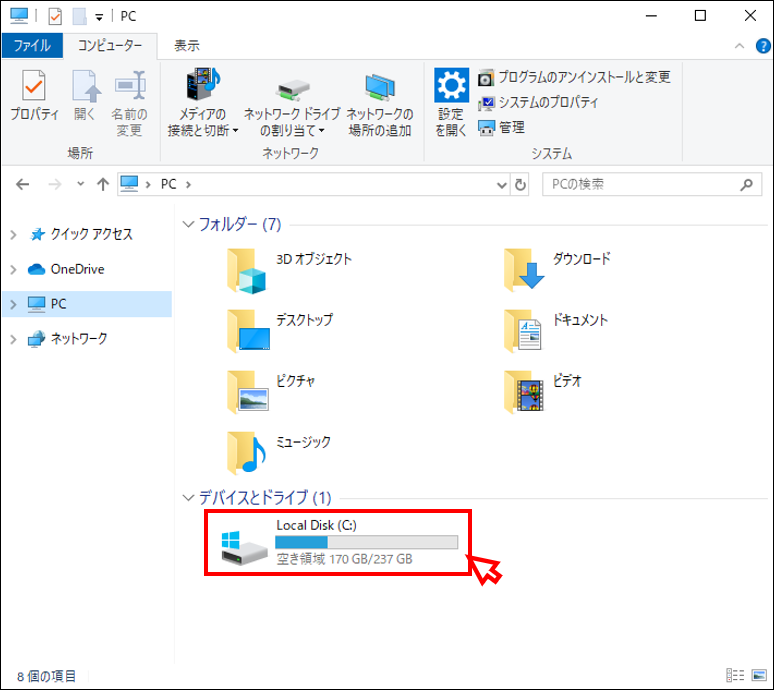
Task: Open the ファイル tab
Action: 32,46
